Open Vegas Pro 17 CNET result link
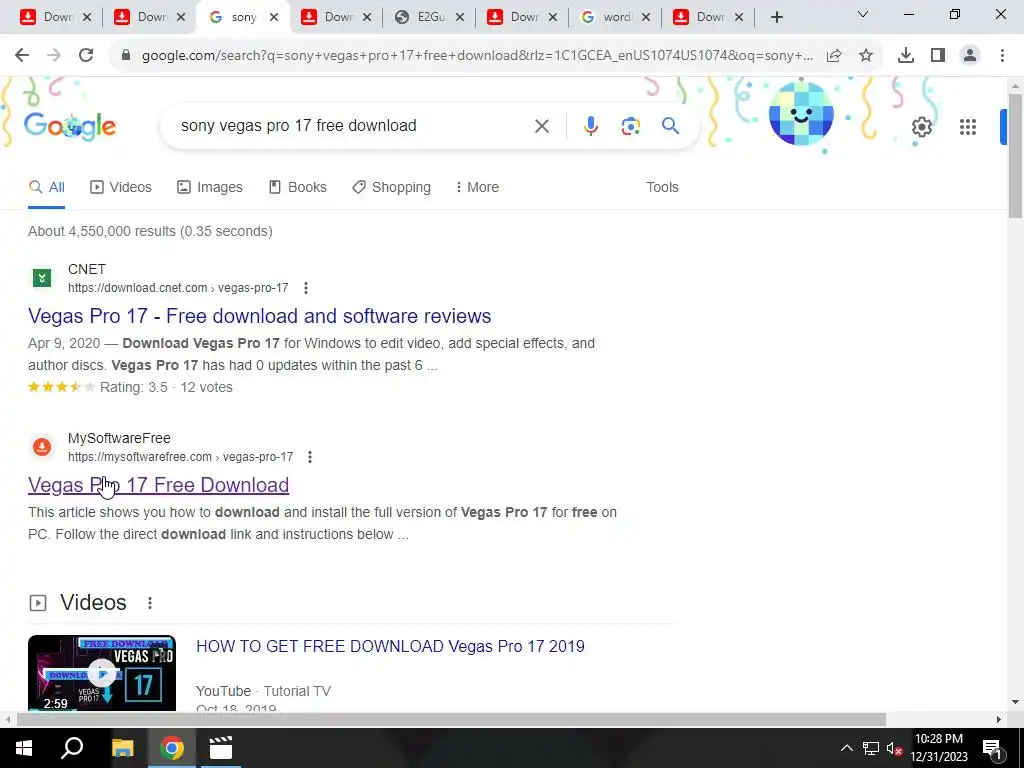The image size is (1024, 768). [x=259, y=316]
